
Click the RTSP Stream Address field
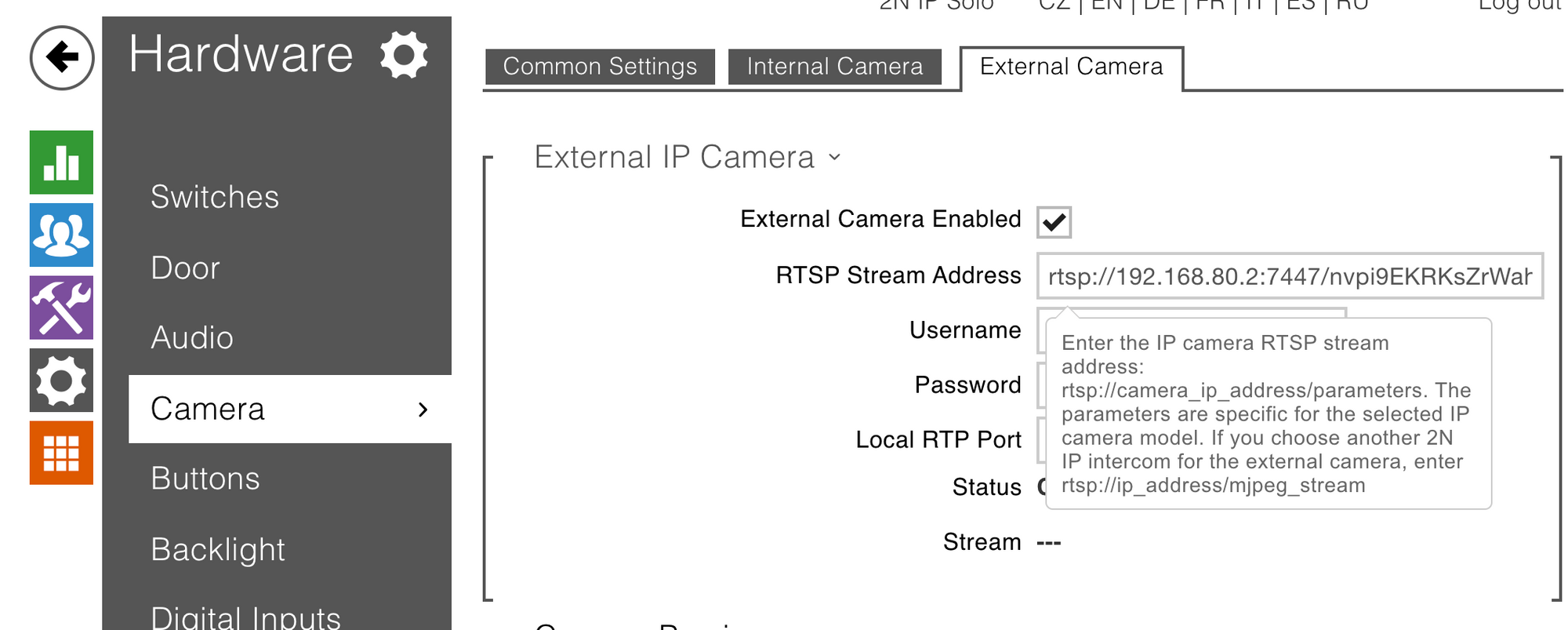[1289, 276]
